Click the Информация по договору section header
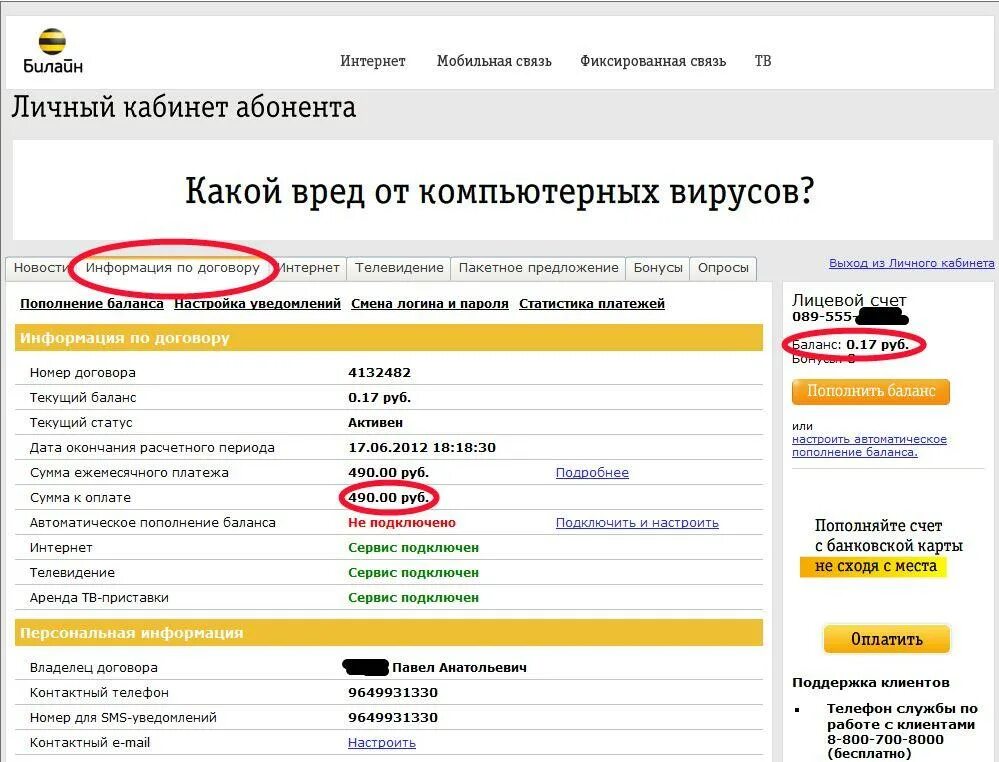Image resolution: width=999 pixels, height=762 pixels. pyautogui.click(x=389, y=338)
